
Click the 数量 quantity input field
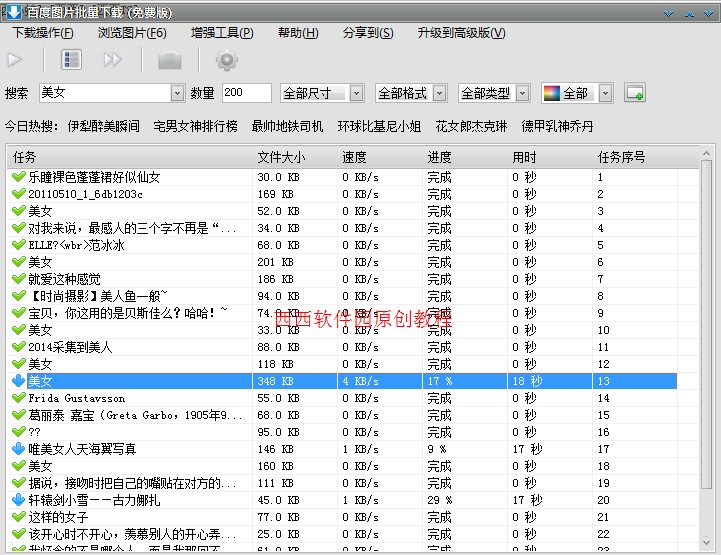[x=246, y=93]
